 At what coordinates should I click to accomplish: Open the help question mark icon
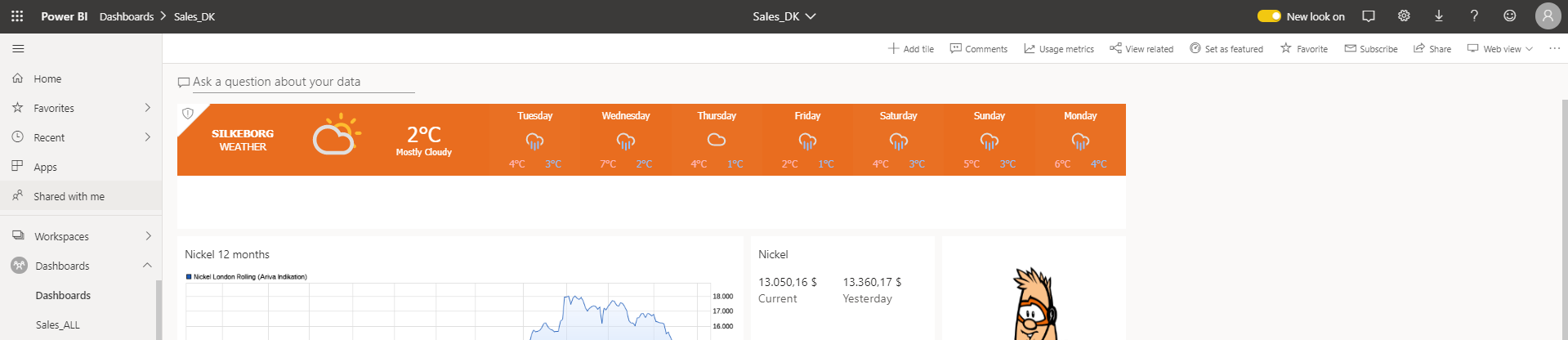click(x=1474, y=16)
